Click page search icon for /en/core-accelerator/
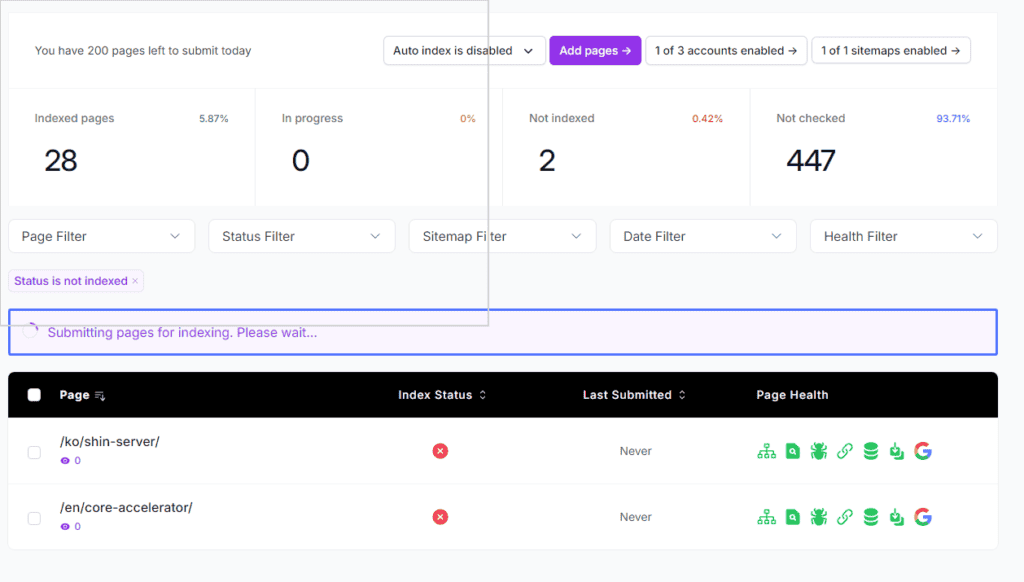Viewport: 1024px width, 582px height. click(792, 517)
